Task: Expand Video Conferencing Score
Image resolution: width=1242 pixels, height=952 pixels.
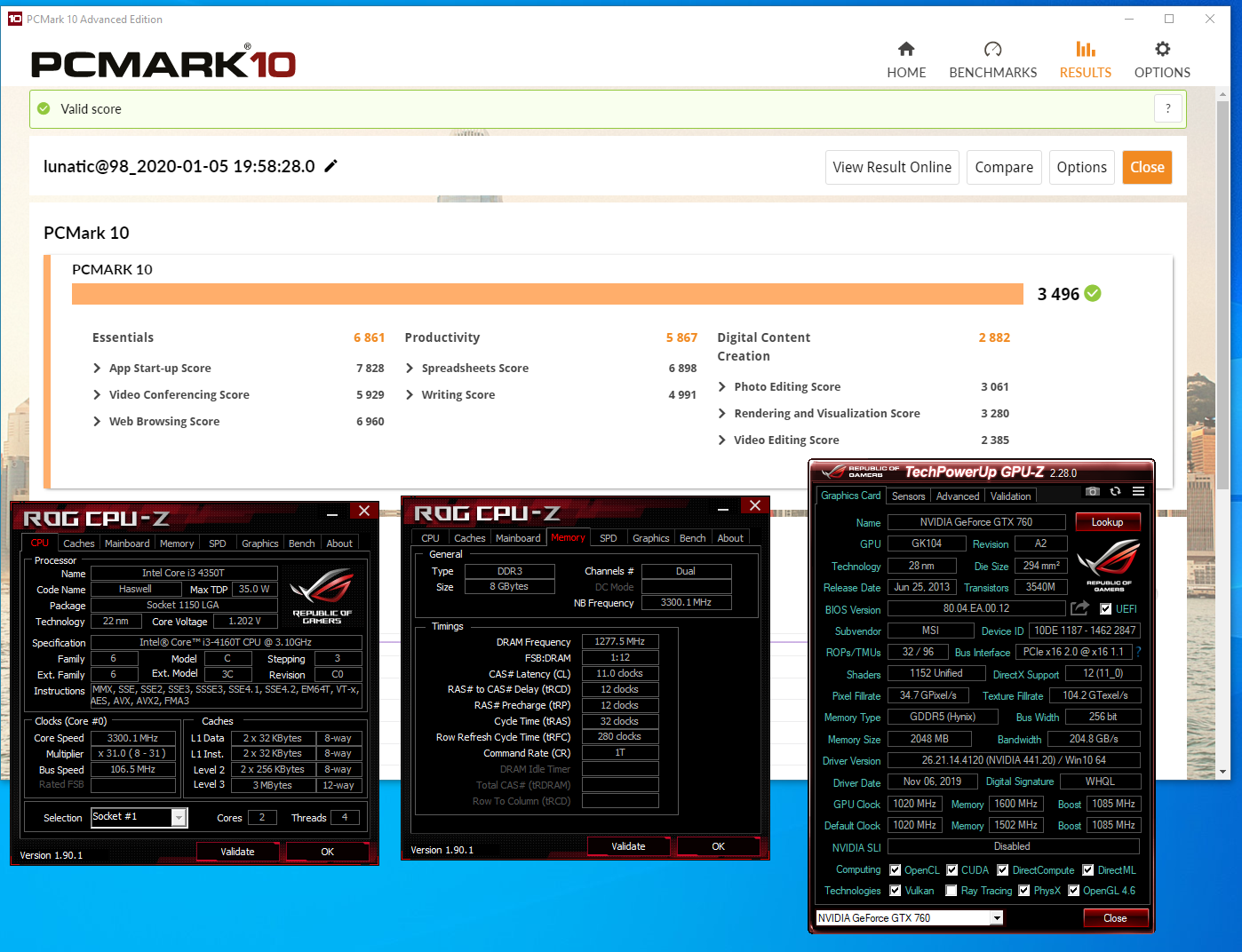Action: pos(97,394)
